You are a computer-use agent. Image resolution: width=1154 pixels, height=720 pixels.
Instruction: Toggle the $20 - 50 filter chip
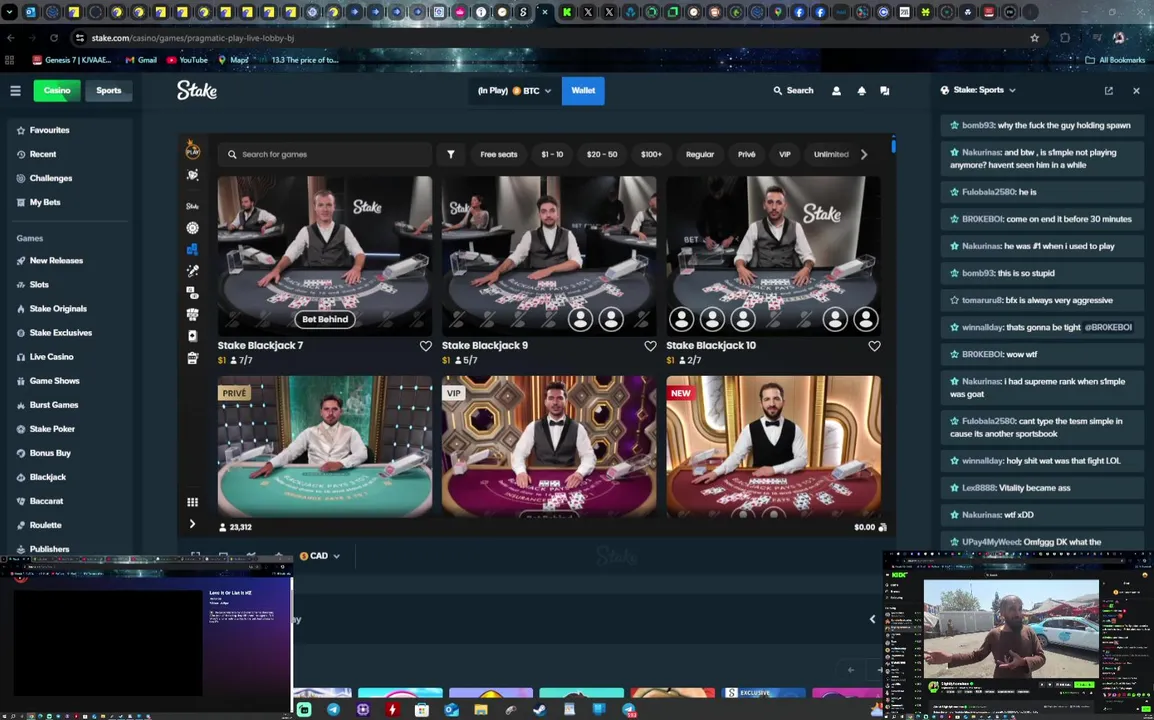(x=602, y=155)
